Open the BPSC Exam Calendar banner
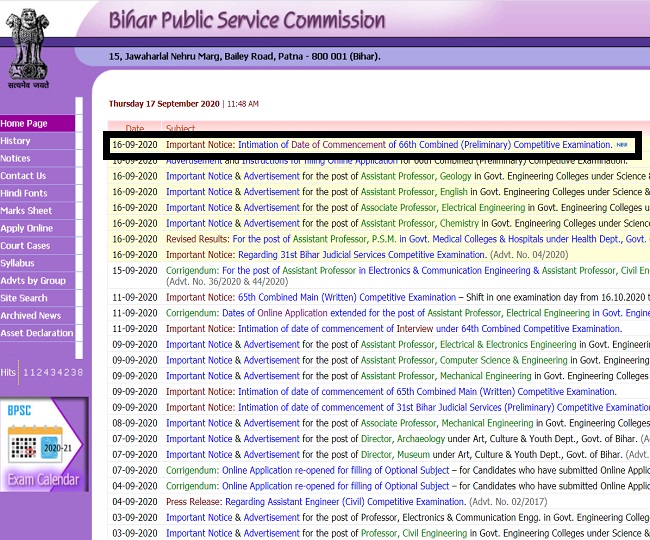This screenshot has height=540, width=650. (44, 444)
